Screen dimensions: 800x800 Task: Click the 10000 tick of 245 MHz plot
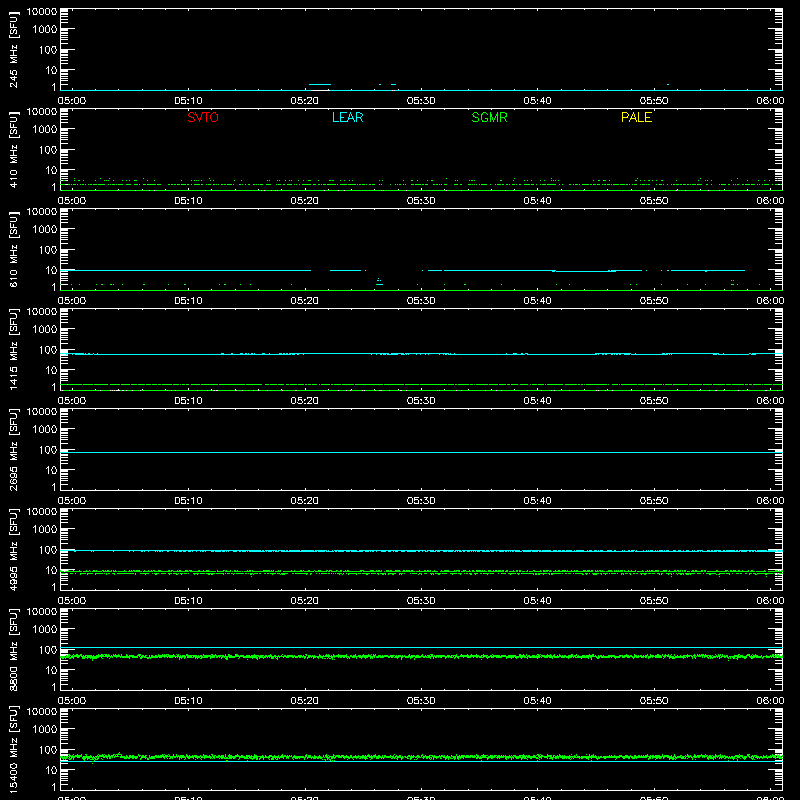[42, 12]
